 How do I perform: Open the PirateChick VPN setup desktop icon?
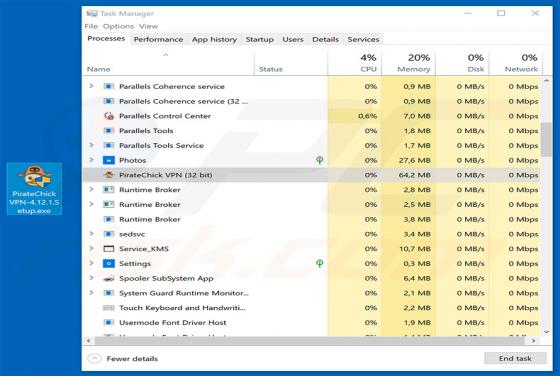(x=34, y=189)
